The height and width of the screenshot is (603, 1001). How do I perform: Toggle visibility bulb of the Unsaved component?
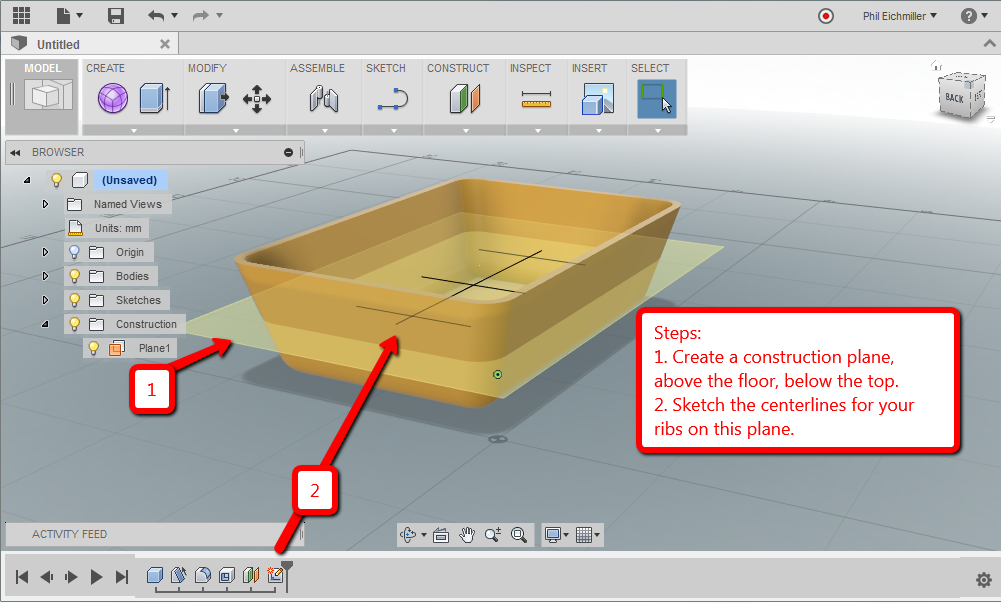point(56,180)
